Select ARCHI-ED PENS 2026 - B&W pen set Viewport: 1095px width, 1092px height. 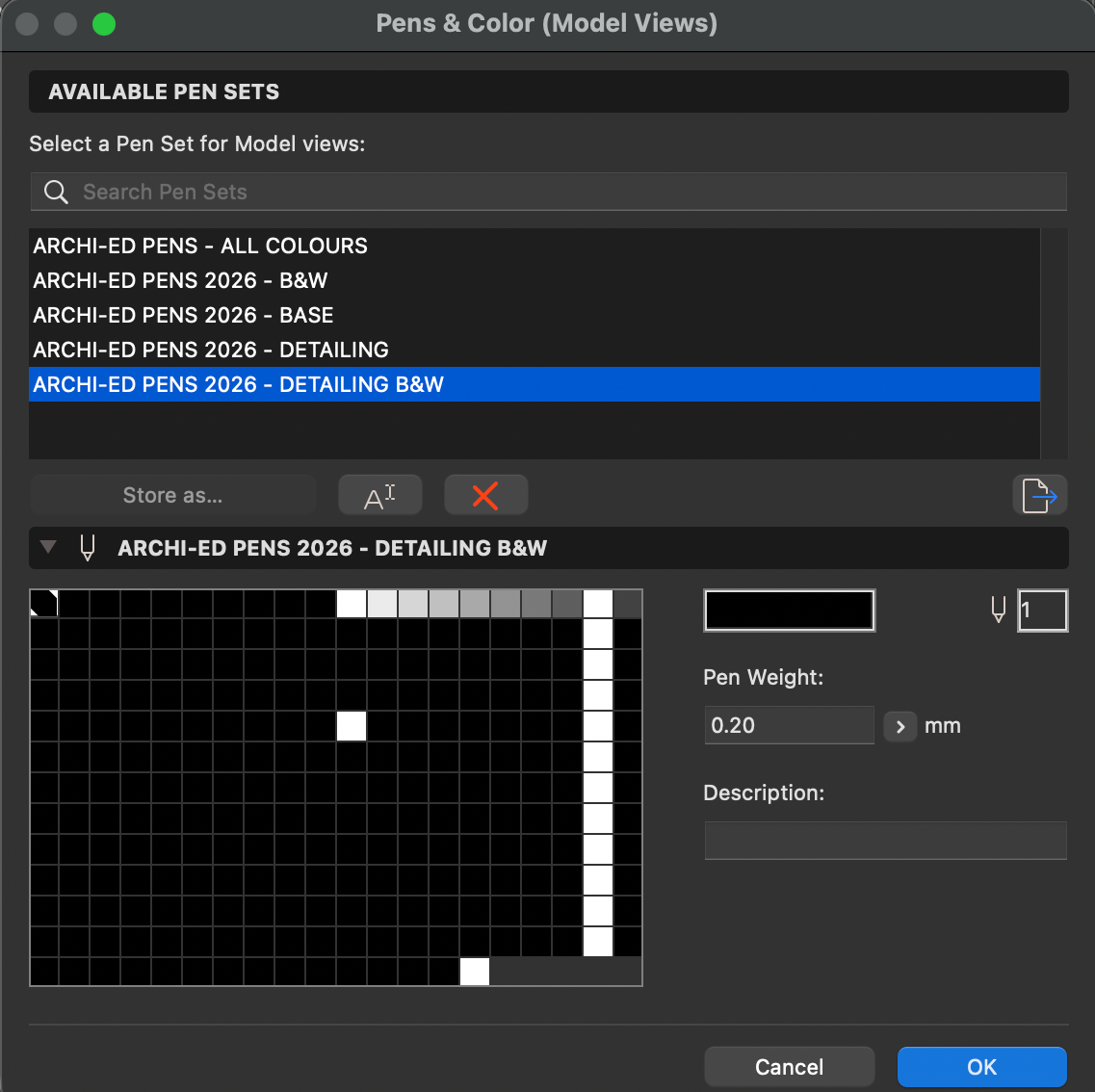180,280
